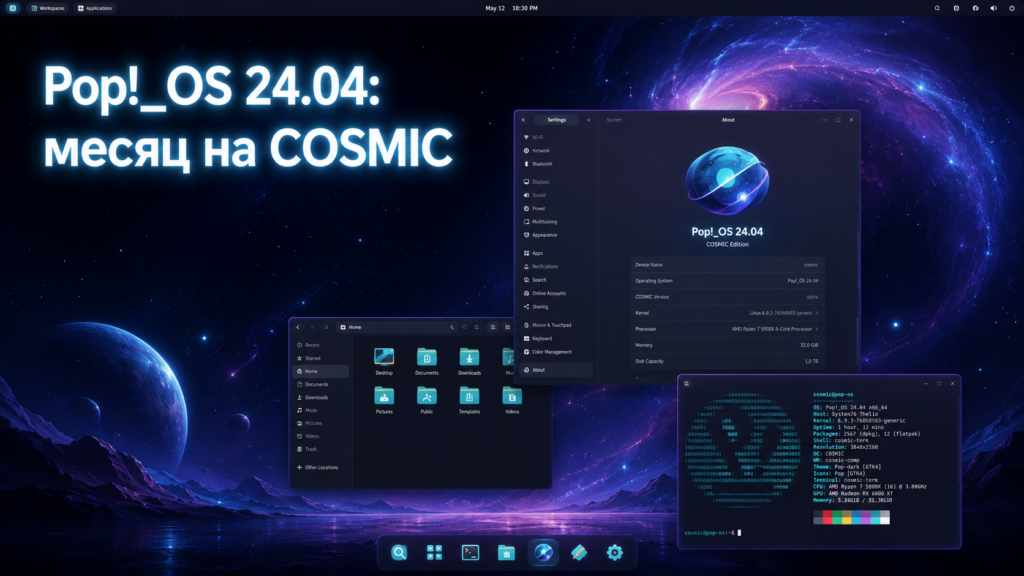Select Recent in the Files sidebar
Viewport: 1024px width, 576px height.
click(x=320, y=345)
